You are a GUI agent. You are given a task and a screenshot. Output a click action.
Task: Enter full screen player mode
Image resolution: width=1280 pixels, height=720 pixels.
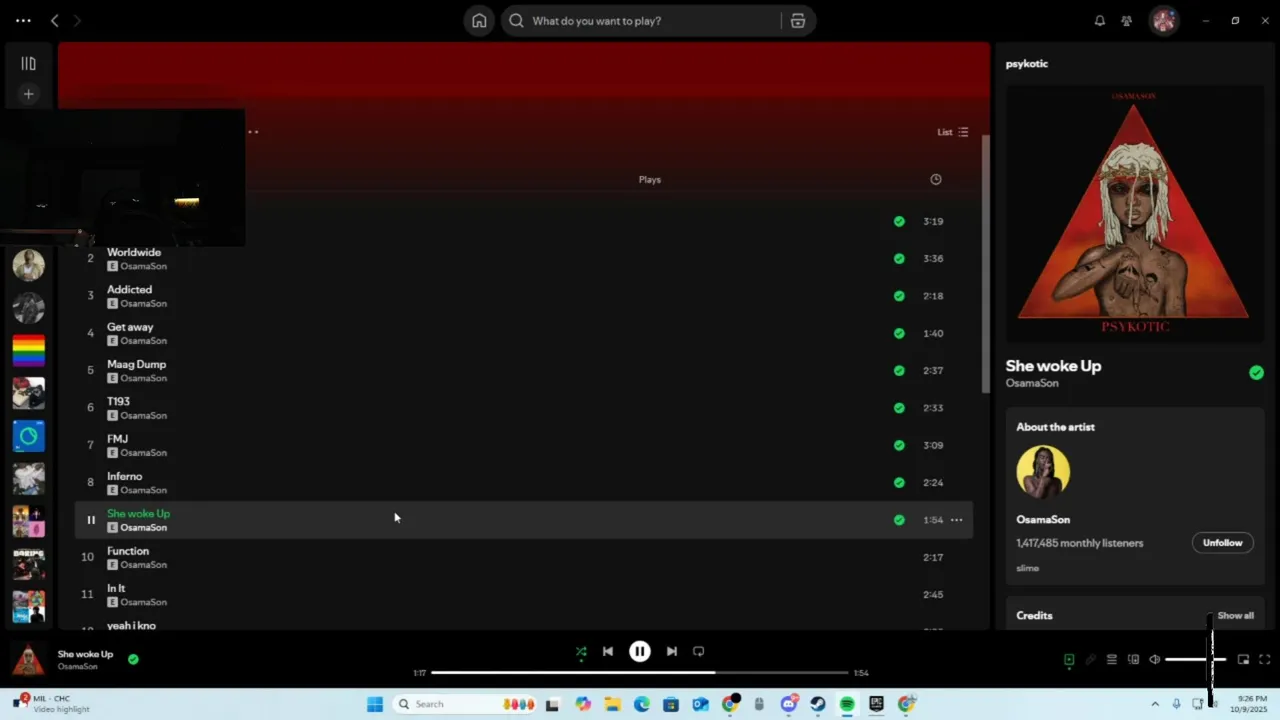[1265, 660]
